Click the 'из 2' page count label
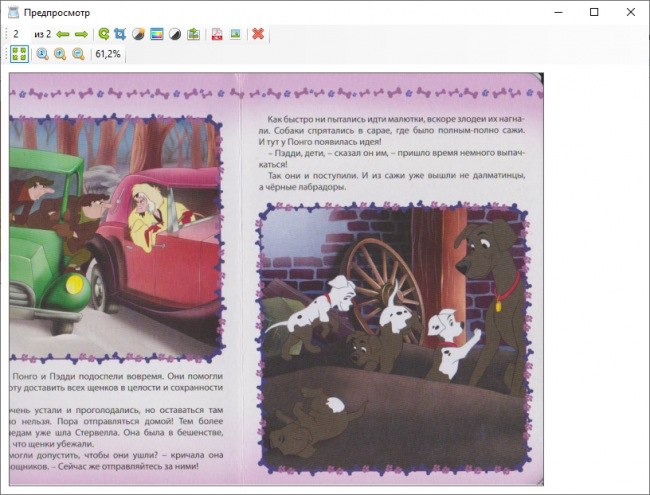 (x=42, y=34)
